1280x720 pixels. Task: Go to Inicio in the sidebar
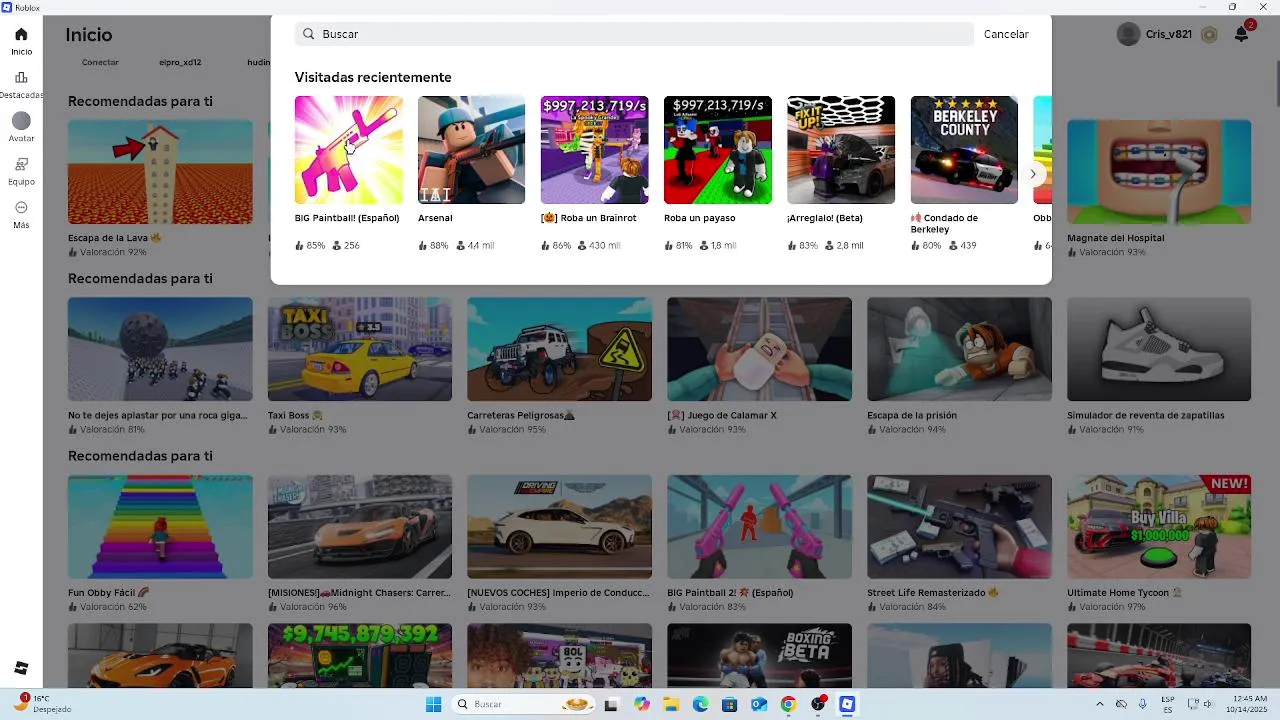point(21,41)
